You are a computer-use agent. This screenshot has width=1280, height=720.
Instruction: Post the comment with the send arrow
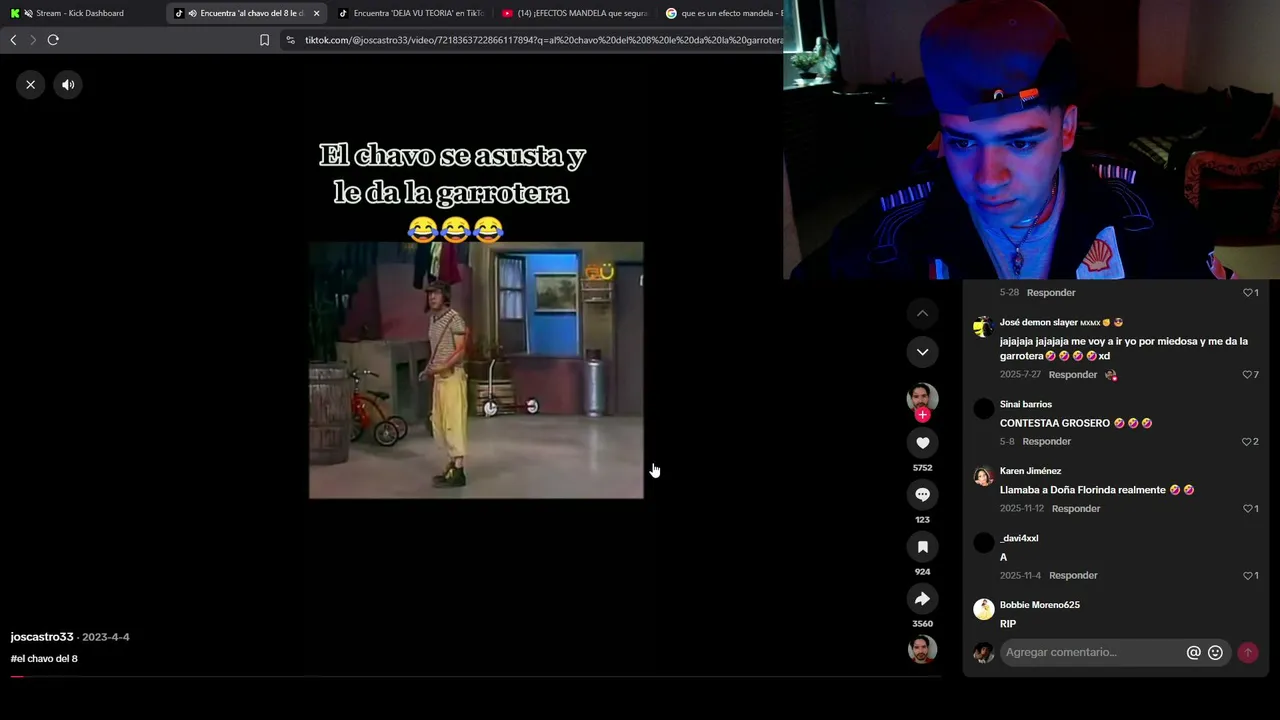[x=1247, y=652]
